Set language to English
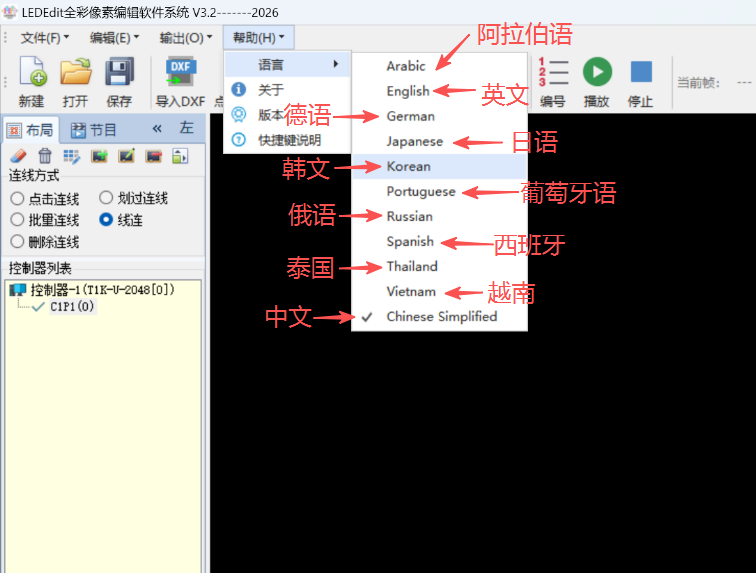 tap(440, 91)
